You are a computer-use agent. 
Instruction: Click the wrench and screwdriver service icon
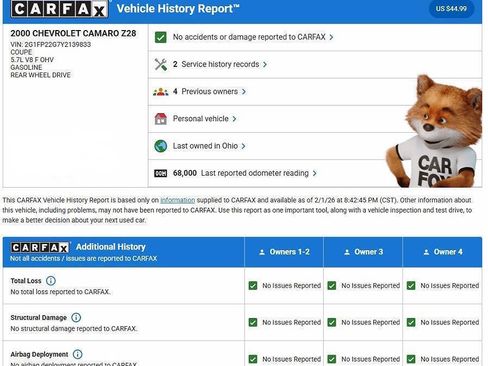pyautogui.click(x=161, y=64)
